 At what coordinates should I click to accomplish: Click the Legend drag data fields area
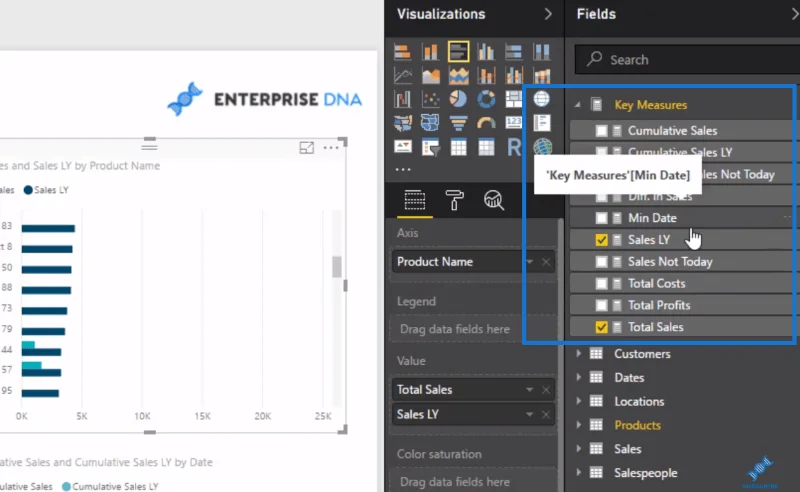pos(472,329)
